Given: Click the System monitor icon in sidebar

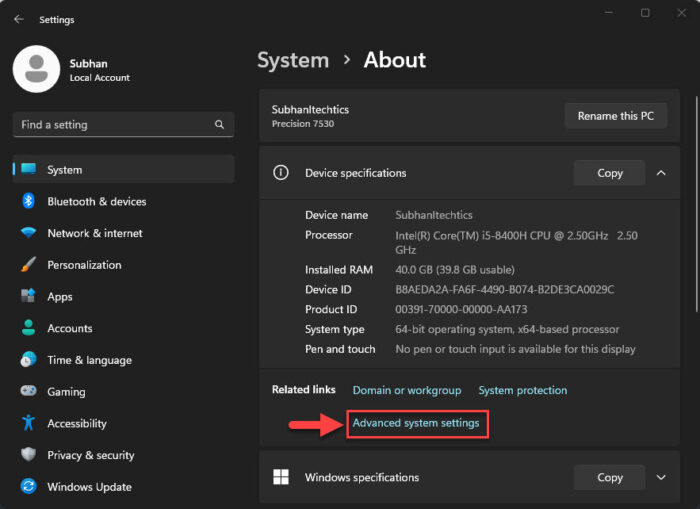Looking at the screenshot, I should pos(29,169).
